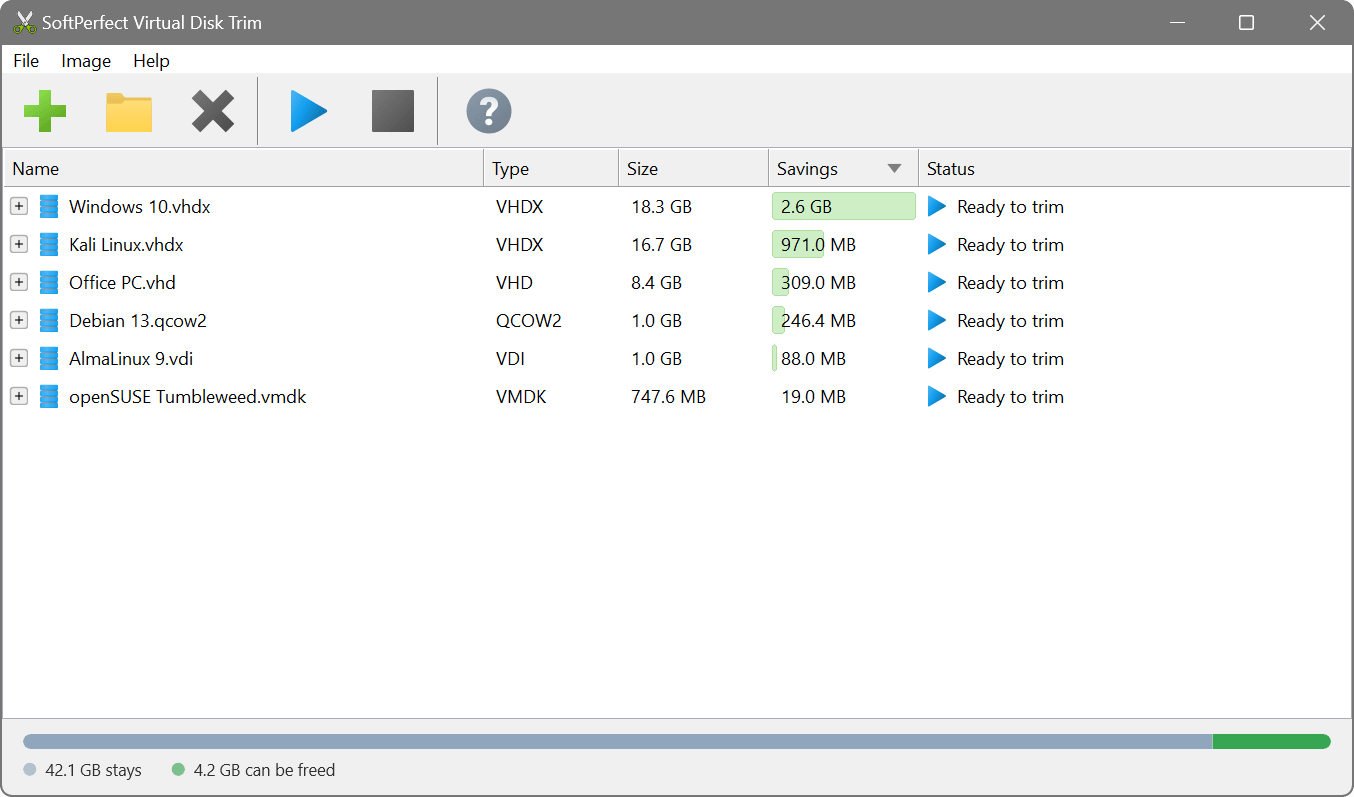This screenshot has width=1354, height=797.
Task: Expand the openSUSE Tumbleweed.vmdk tree node
Action: click(19, 397)
